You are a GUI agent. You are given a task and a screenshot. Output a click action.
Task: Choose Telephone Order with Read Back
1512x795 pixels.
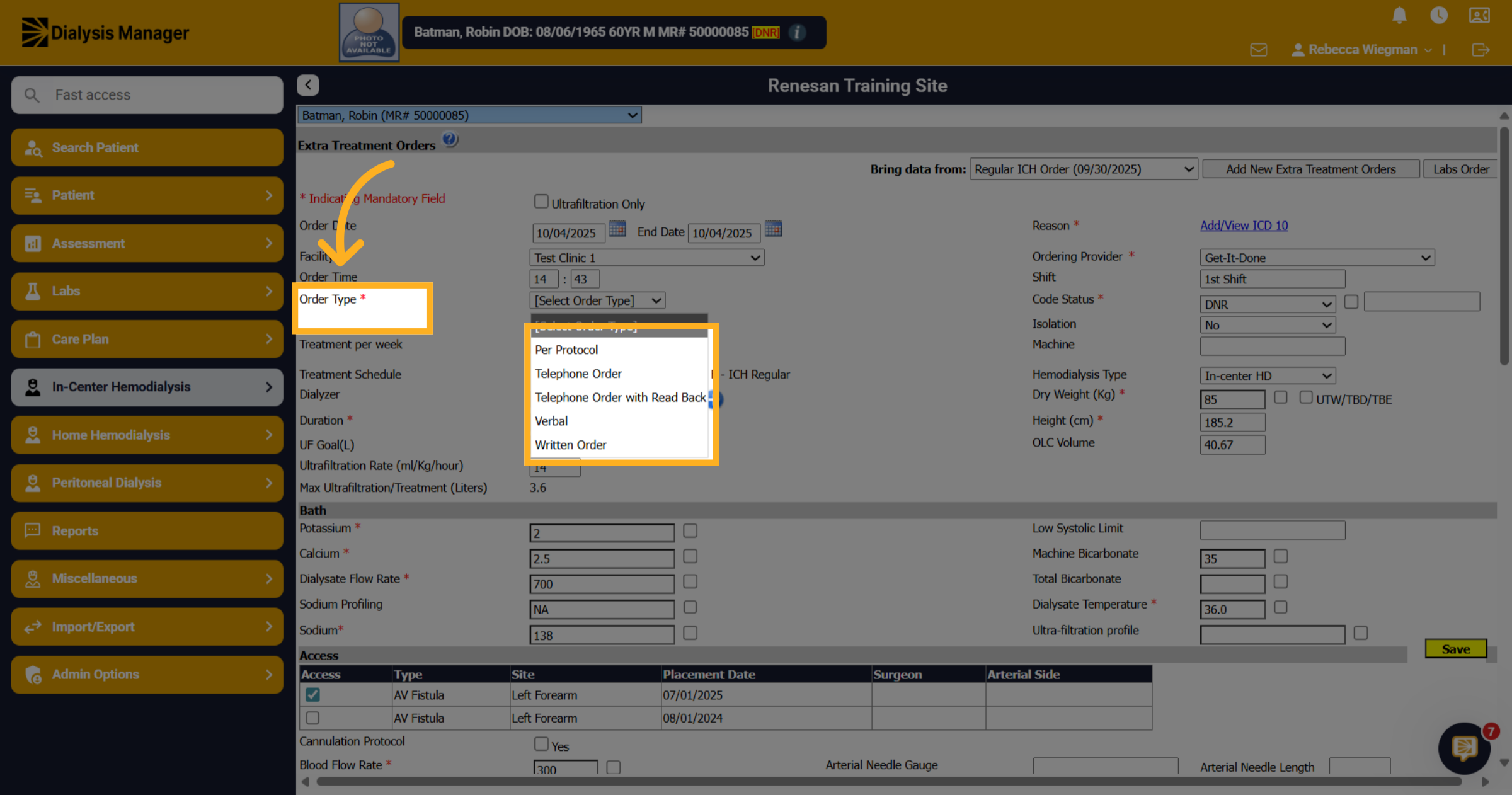click(619, 397)
